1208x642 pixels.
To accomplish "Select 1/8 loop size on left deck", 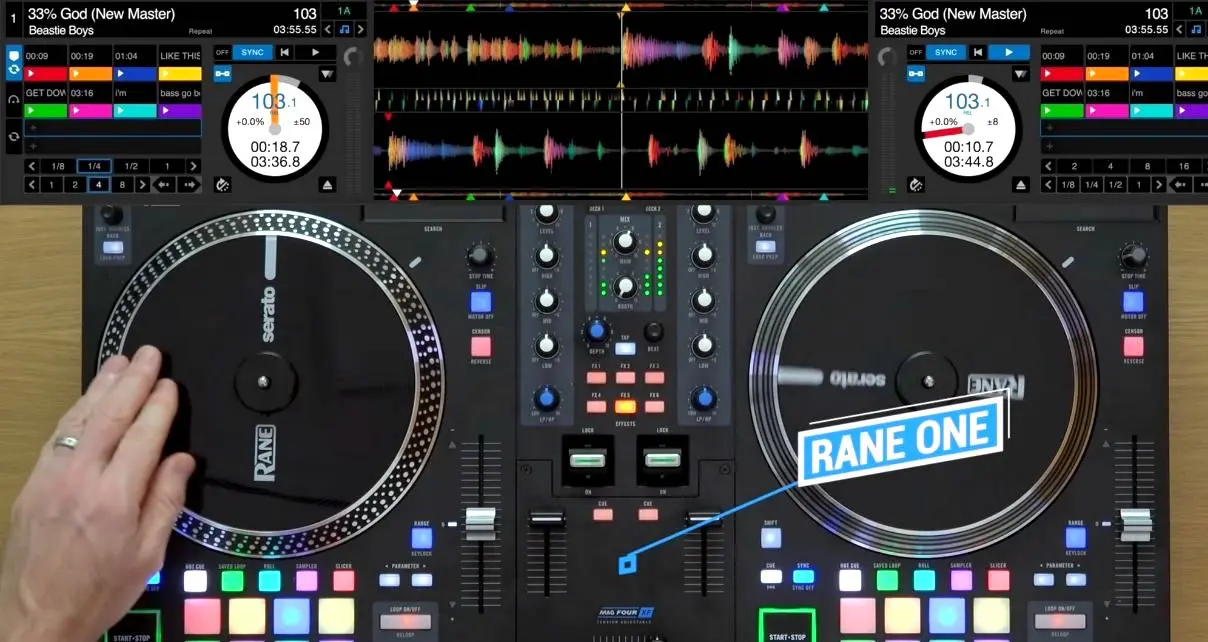I will [59, 166].
